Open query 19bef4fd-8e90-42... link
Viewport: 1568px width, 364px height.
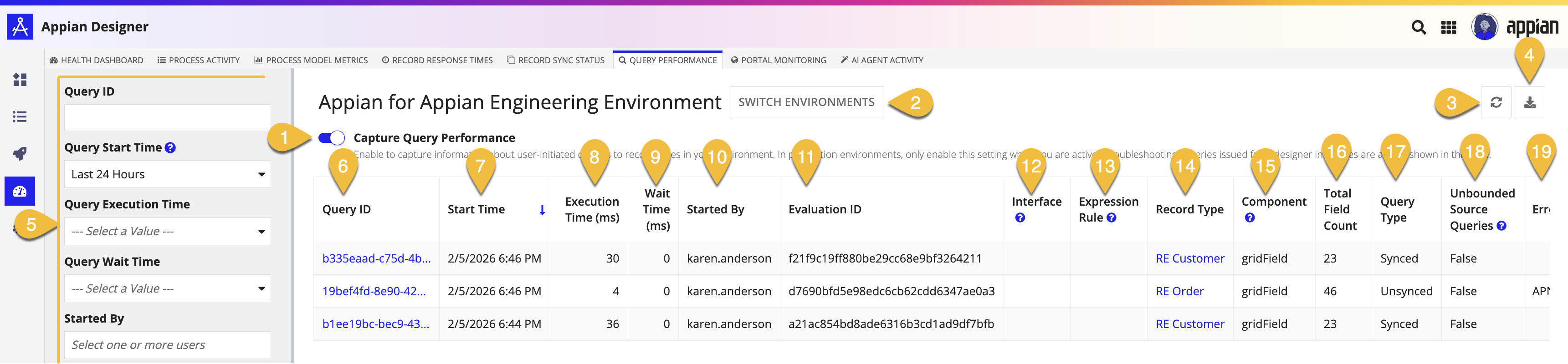pos(374,291)
